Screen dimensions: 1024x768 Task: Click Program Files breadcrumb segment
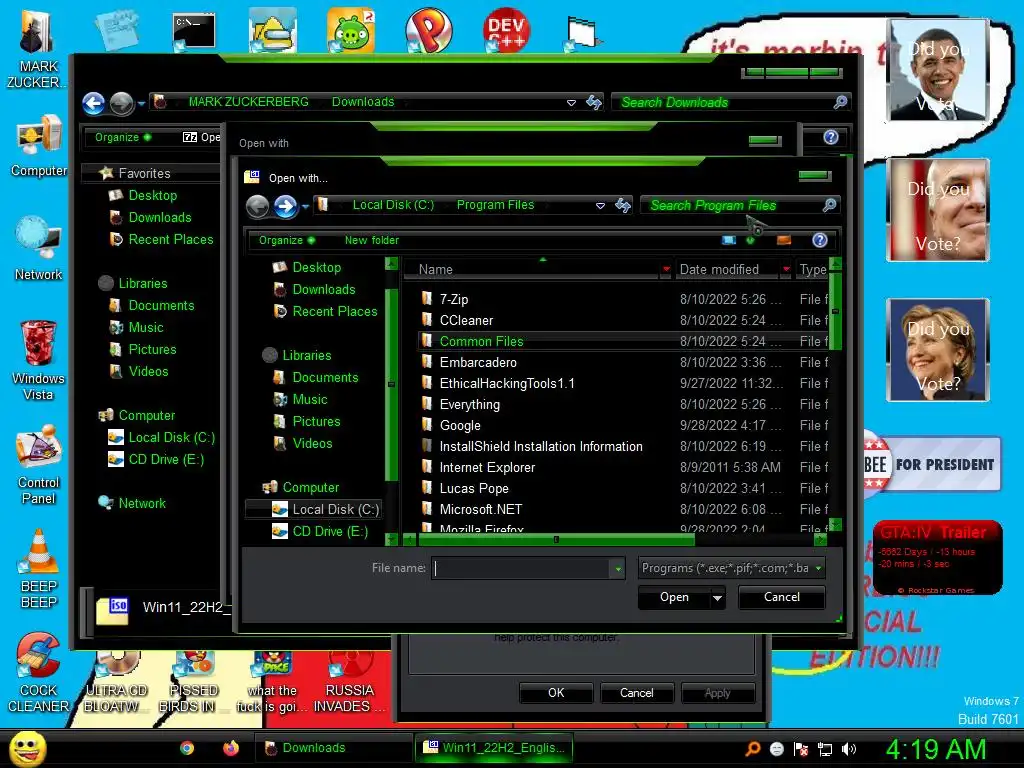click(x=495, y=205)
